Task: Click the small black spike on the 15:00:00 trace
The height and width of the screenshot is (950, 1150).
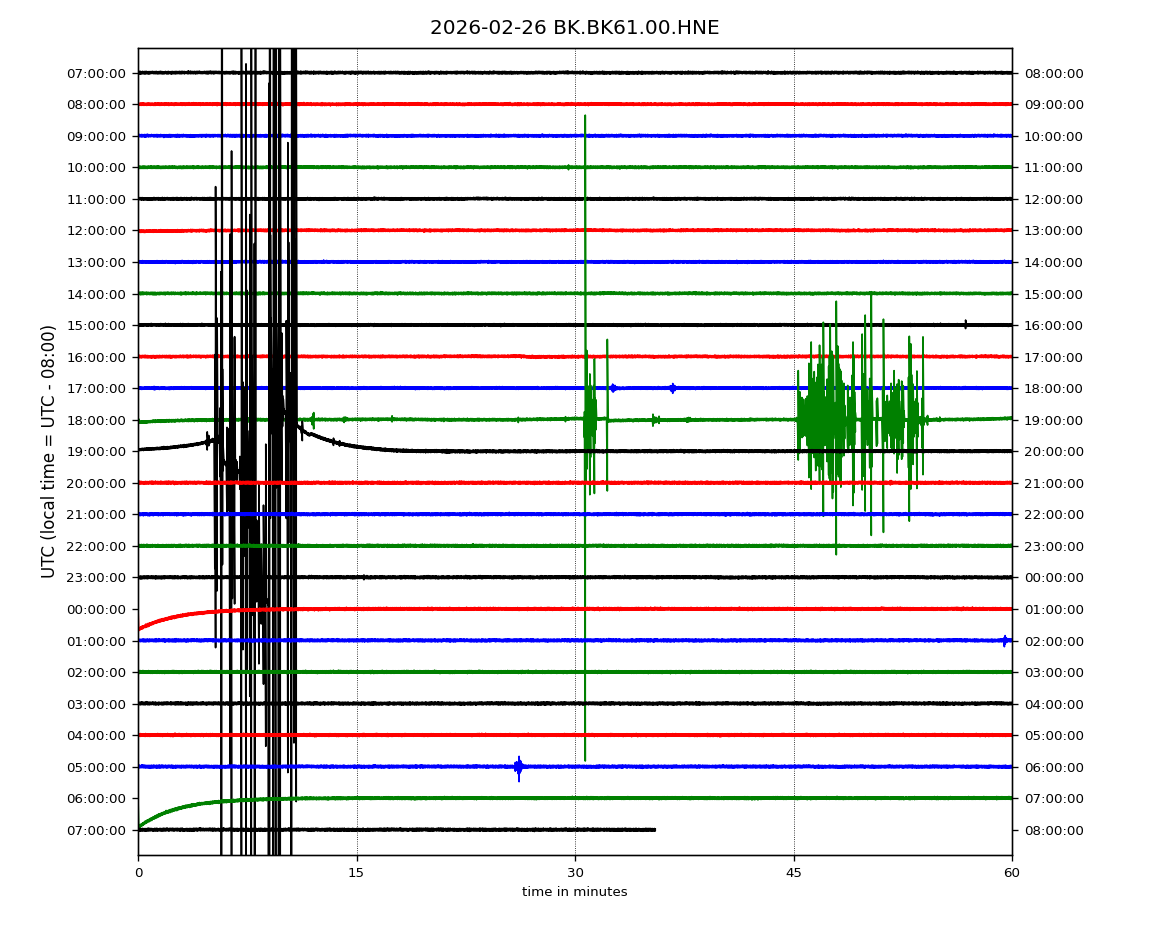Action: [x=965, y=324]
